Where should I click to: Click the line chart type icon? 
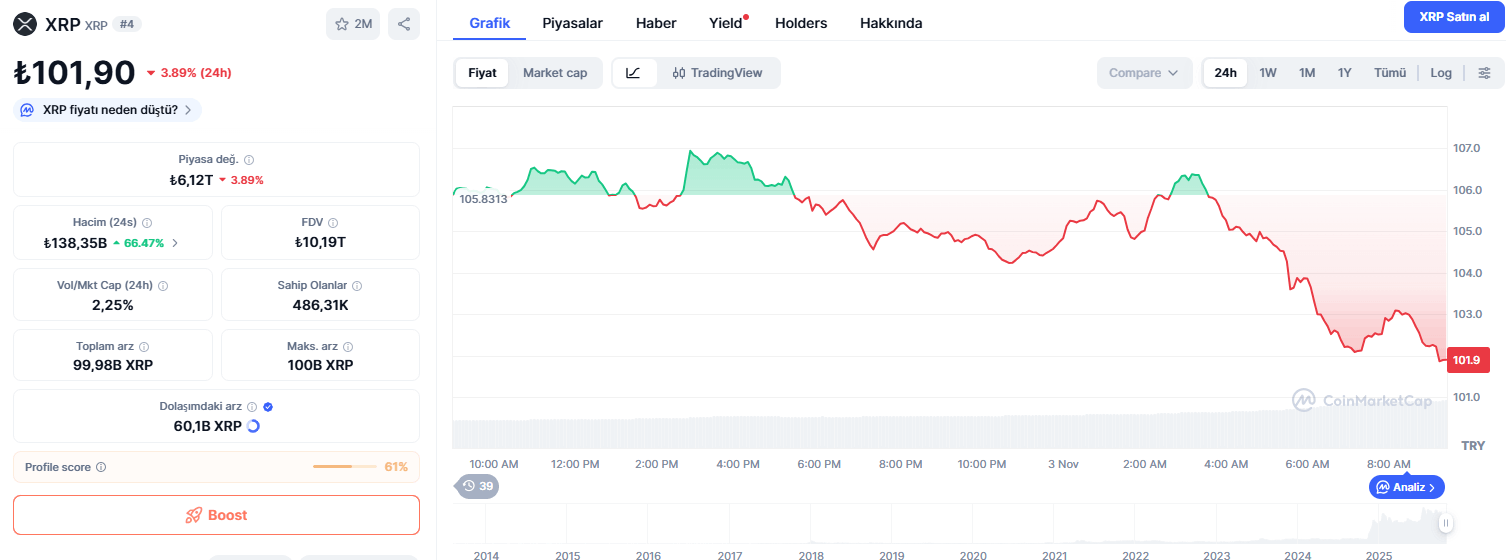pos(634,73)
